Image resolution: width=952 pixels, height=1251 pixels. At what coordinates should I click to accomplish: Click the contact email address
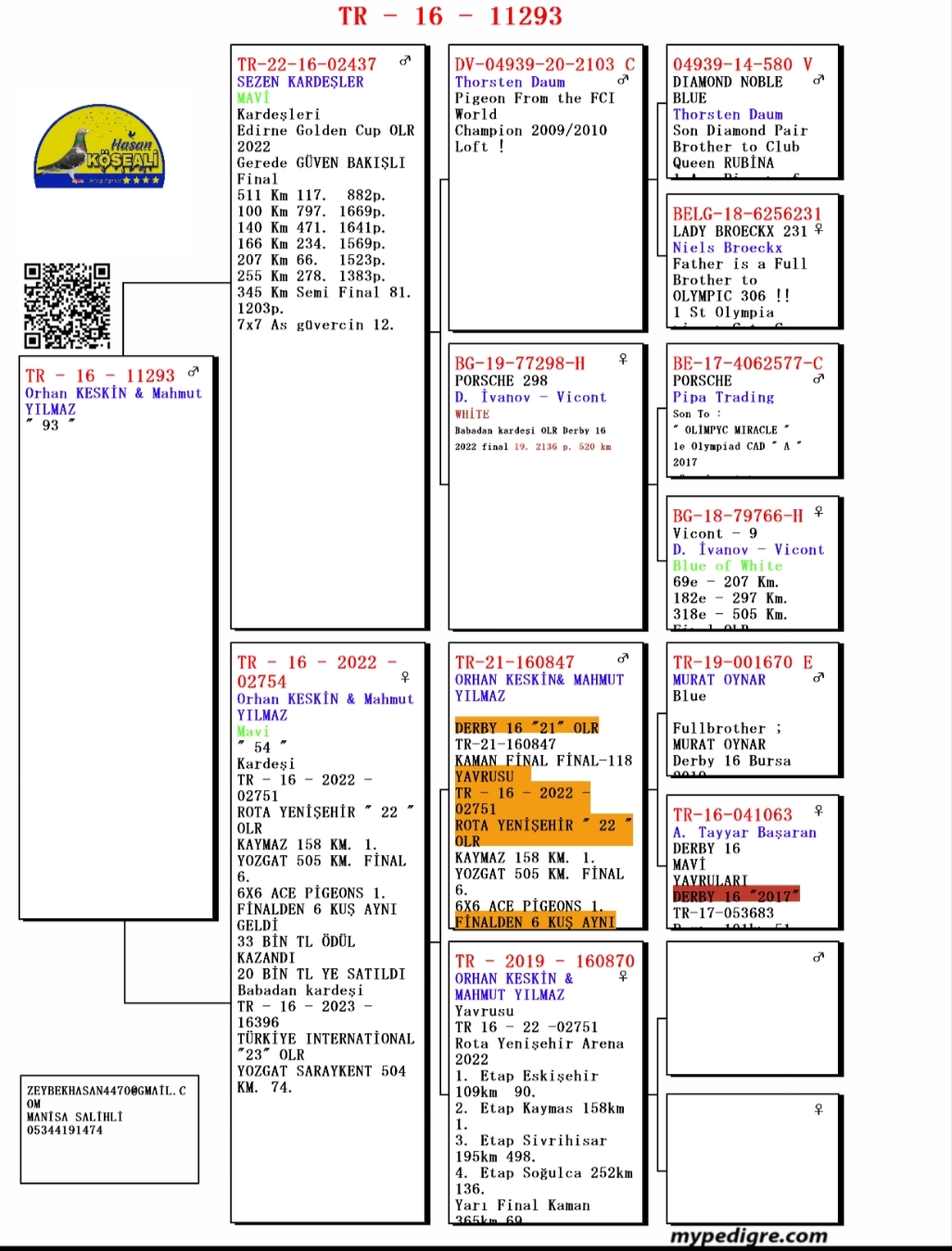click(107, 1097)
